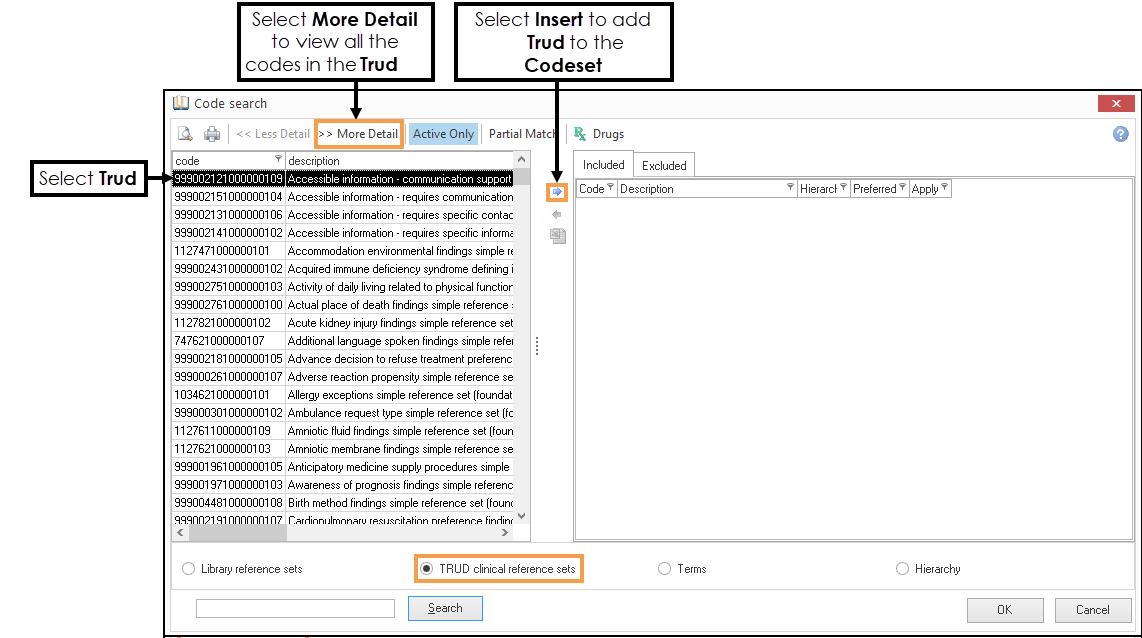The image size is (1142, 638).
Task: Open the Drugs Rx search
Action: coord(599,134)
